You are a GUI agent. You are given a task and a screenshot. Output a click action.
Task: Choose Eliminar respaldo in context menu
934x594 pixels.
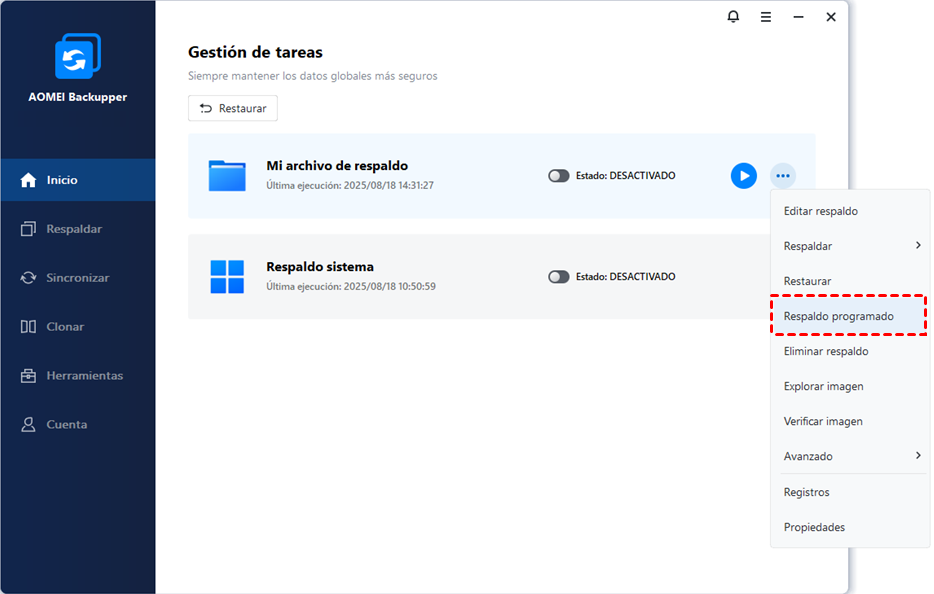[x=826, y=351]
